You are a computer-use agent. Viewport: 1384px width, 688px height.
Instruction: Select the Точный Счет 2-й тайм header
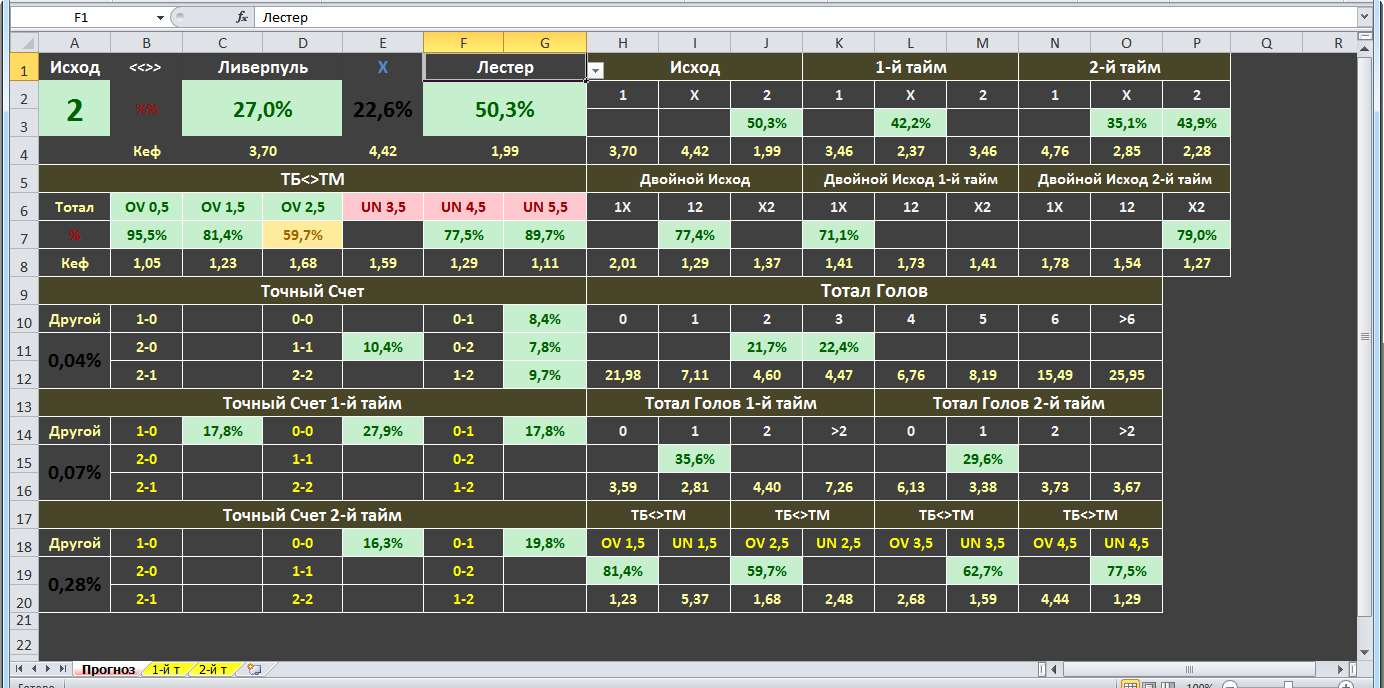(313, 515)
